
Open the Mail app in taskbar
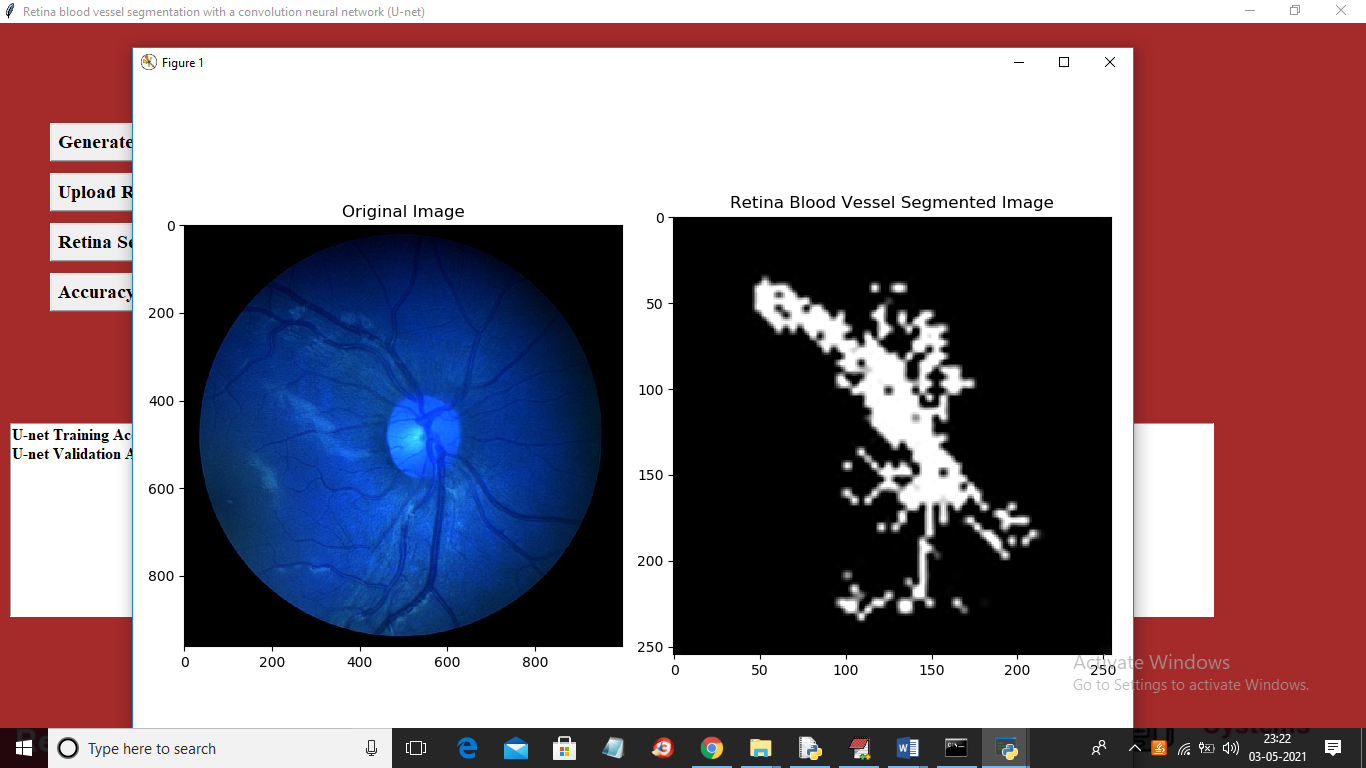click(516, 748)
